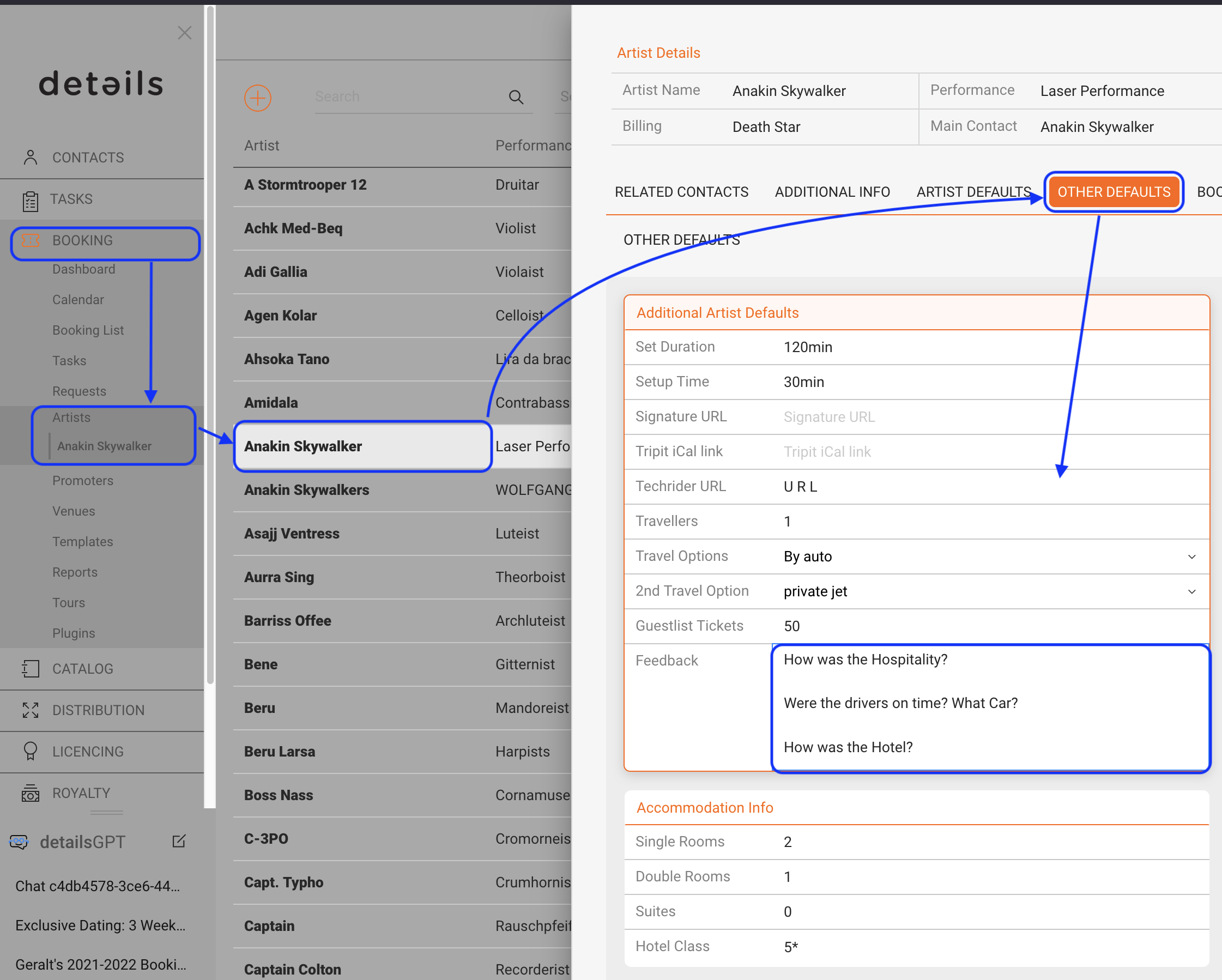
Task: Click the detailsGPT chat icon
Action: [19, 842]
